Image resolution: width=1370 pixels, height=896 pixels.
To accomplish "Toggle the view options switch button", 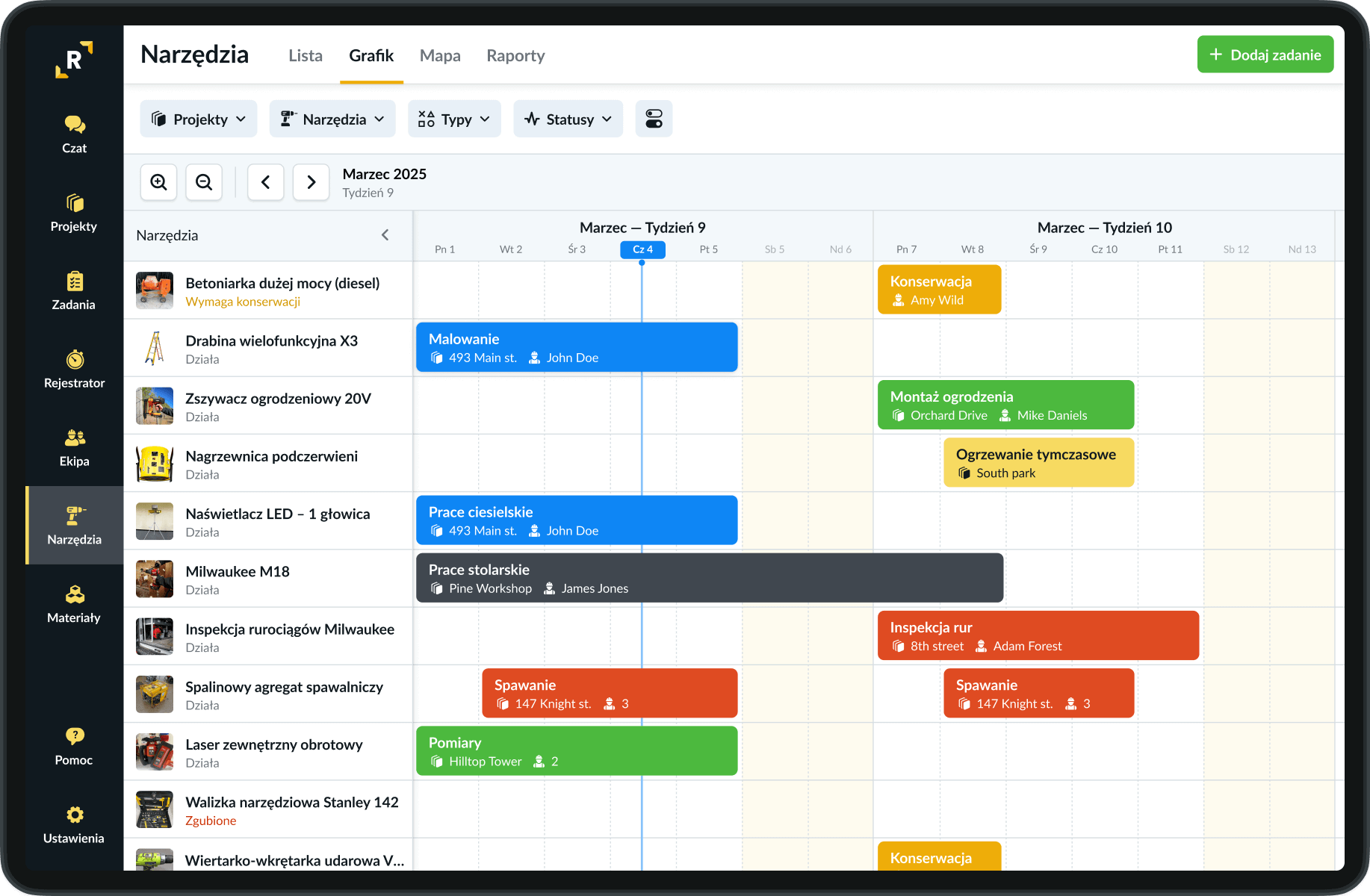I will (x=654, y=119).
